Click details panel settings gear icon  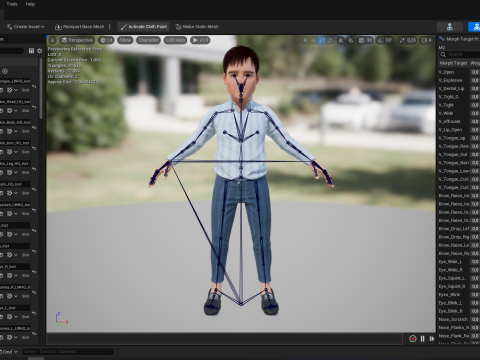click(x=40, y=51)
